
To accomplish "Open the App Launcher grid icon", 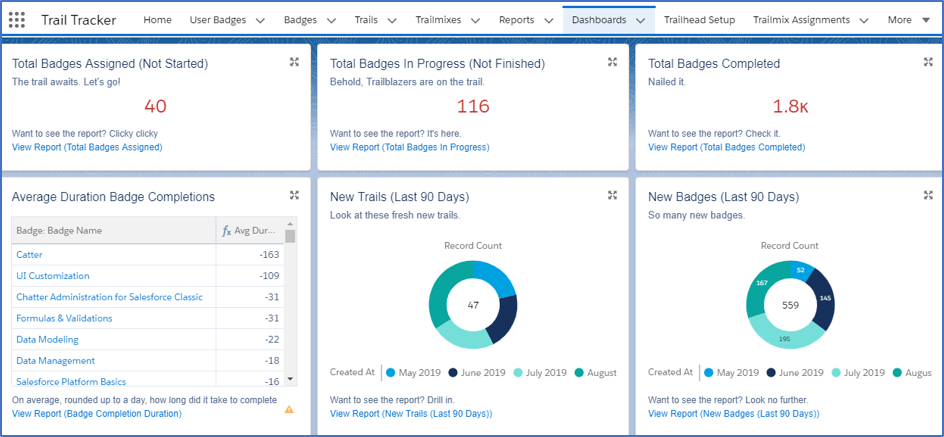I will pos(17,20).
